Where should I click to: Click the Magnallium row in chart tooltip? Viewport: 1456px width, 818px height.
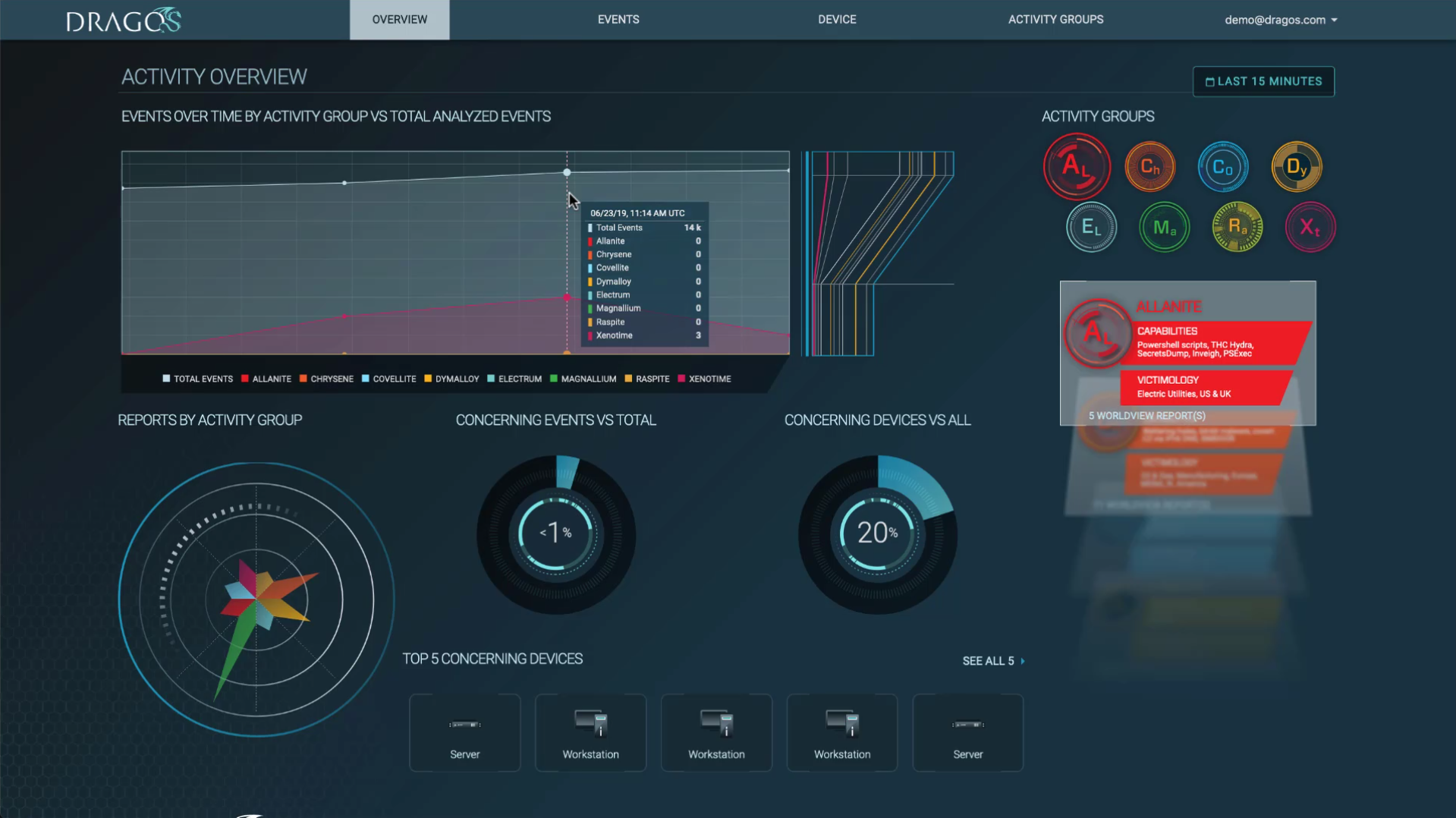(x=645, y=308)
